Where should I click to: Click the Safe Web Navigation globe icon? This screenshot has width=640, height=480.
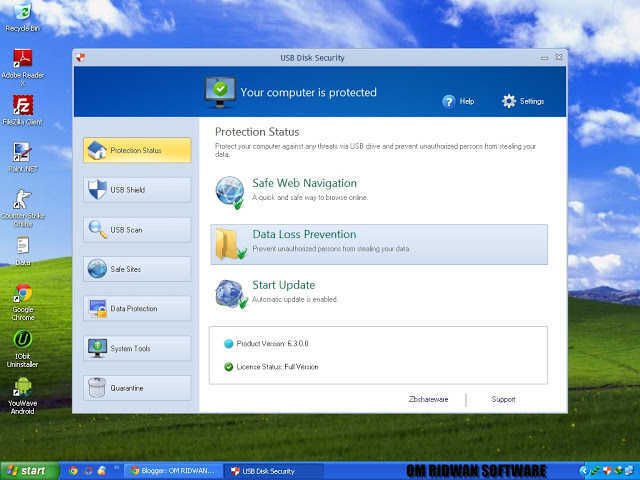pos(230,192)
